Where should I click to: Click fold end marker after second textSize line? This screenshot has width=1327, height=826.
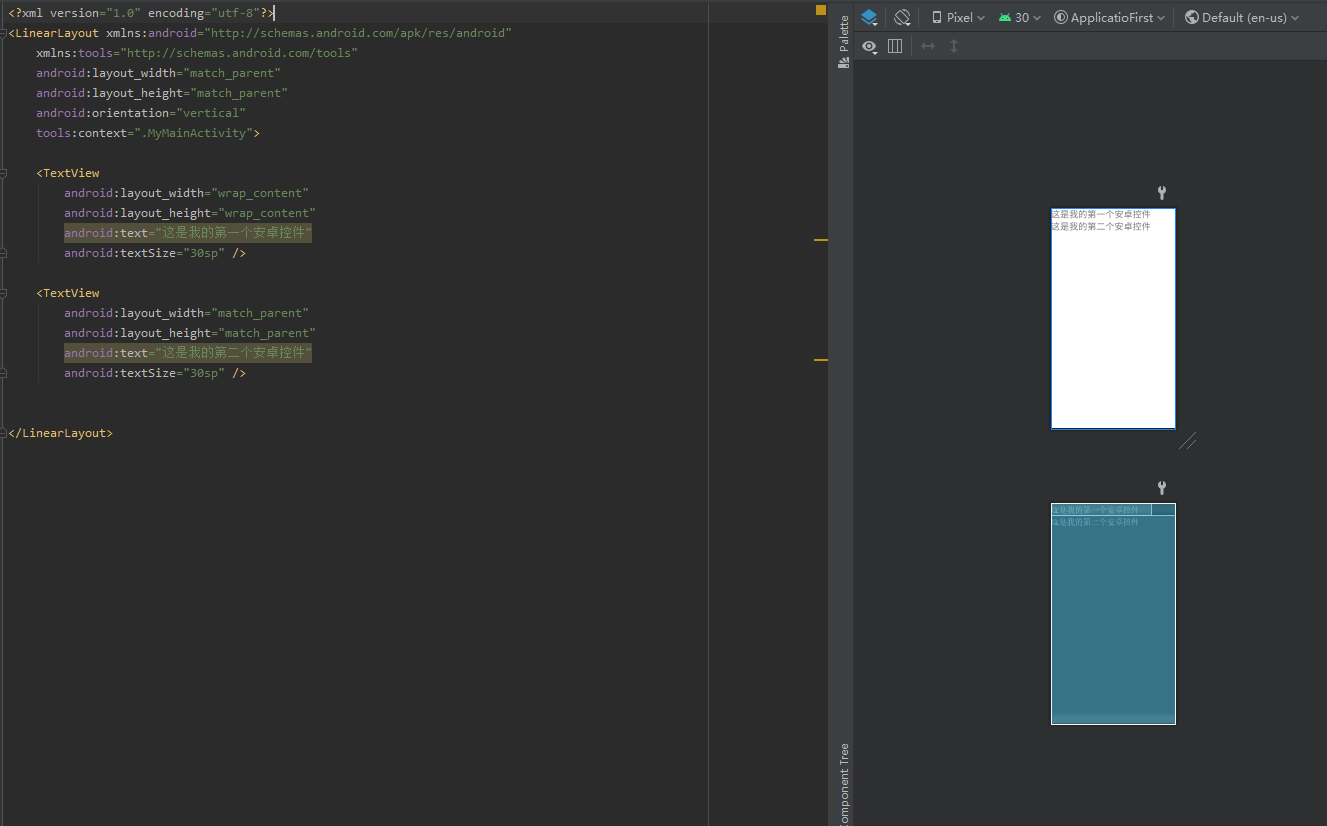(3, 373)
